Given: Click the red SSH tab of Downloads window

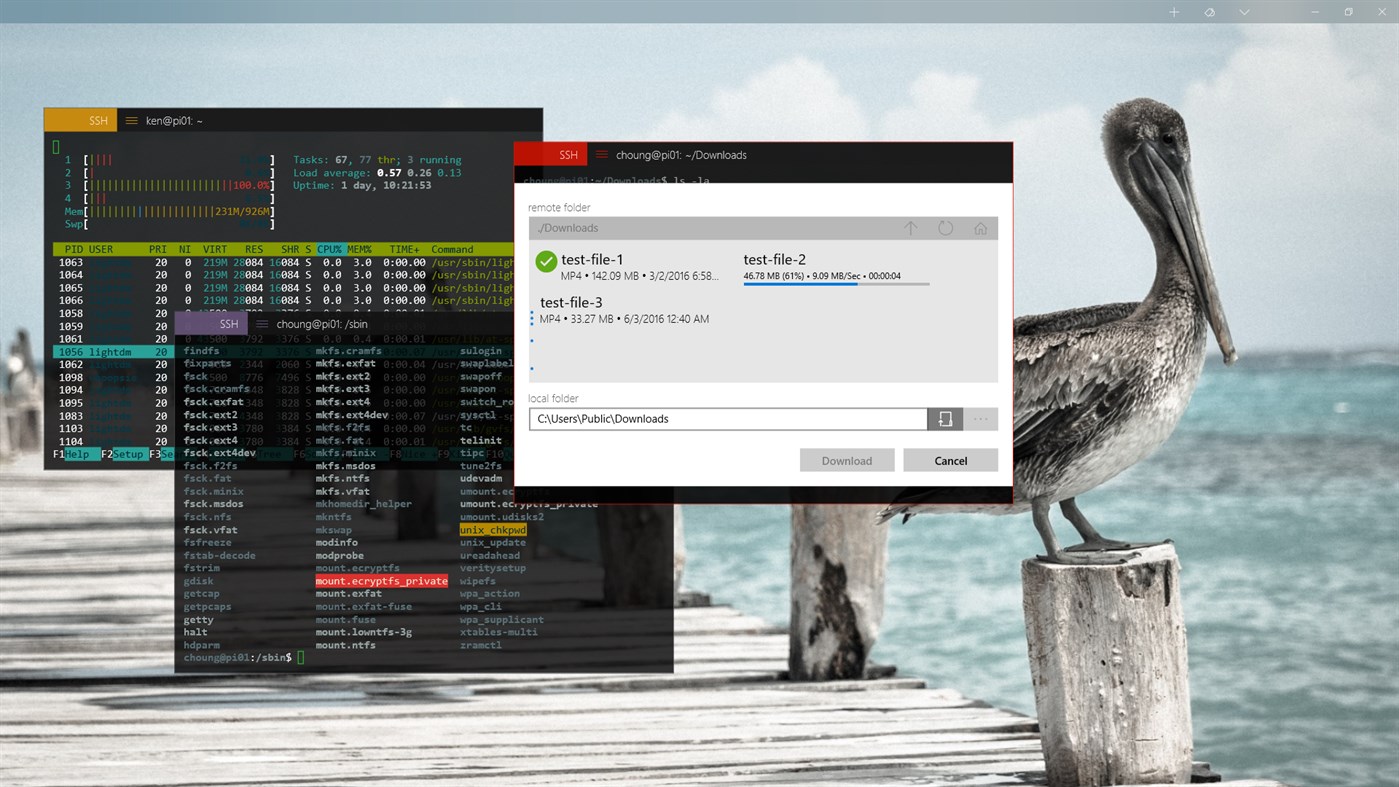Looking at the screenshot, I should point(551,155).
